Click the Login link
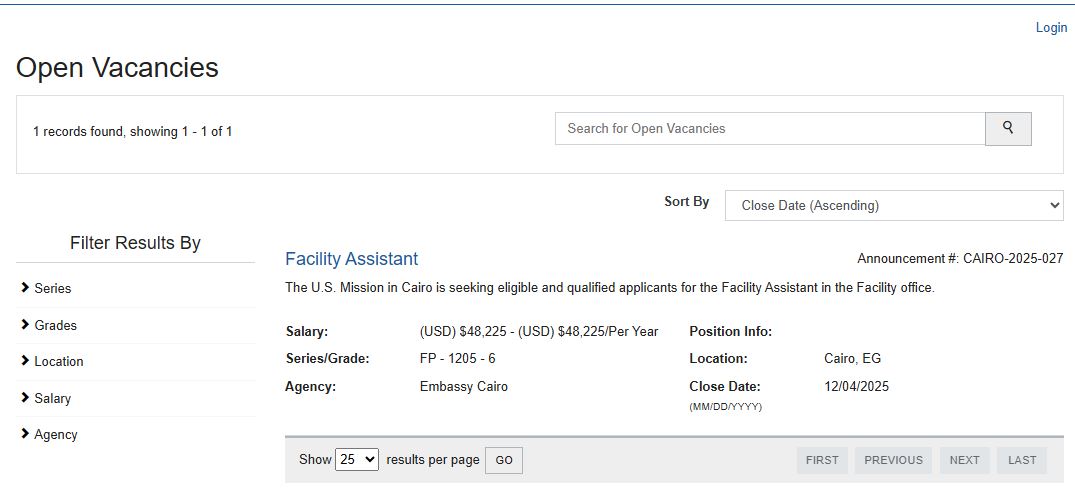1075x502 pixels. point(1051,28)
